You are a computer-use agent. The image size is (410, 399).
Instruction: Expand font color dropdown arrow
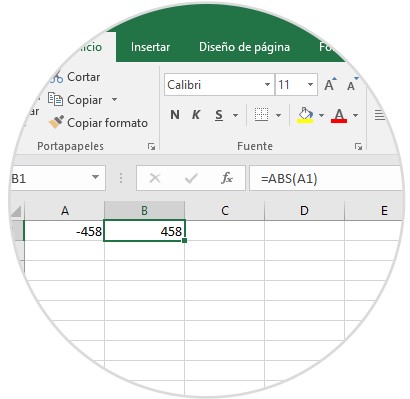[355, 115]
